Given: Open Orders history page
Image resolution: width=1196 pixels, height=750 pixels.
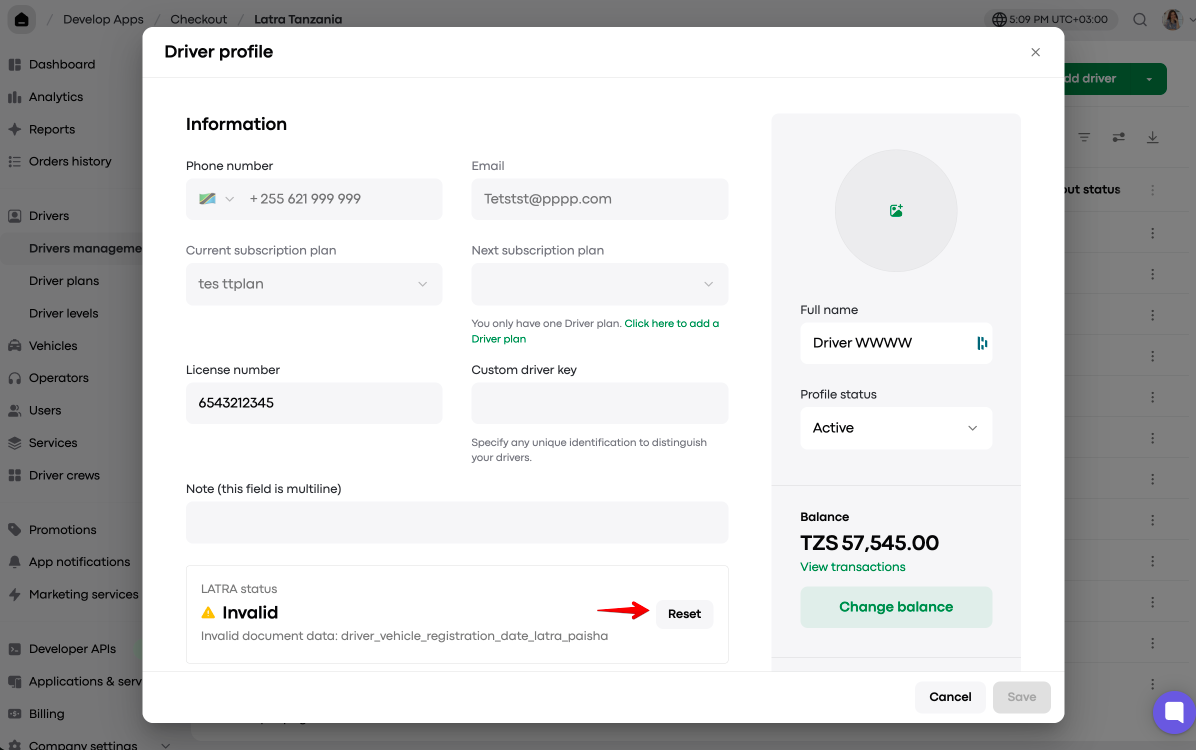Looking at the screenshot, I should pos(69,161).
